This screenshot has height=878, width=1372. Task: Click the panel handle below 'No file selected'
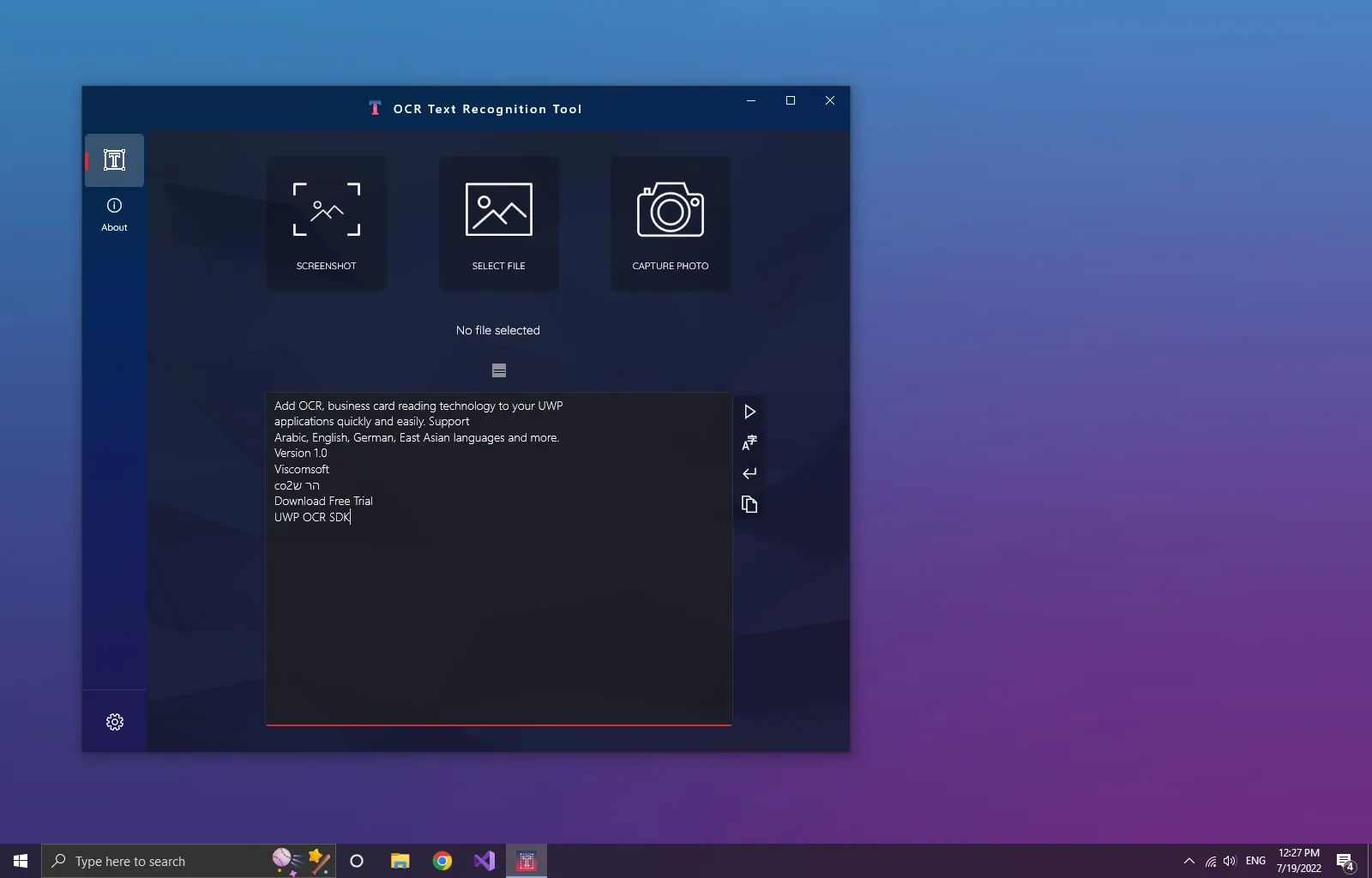coord(499,370)
